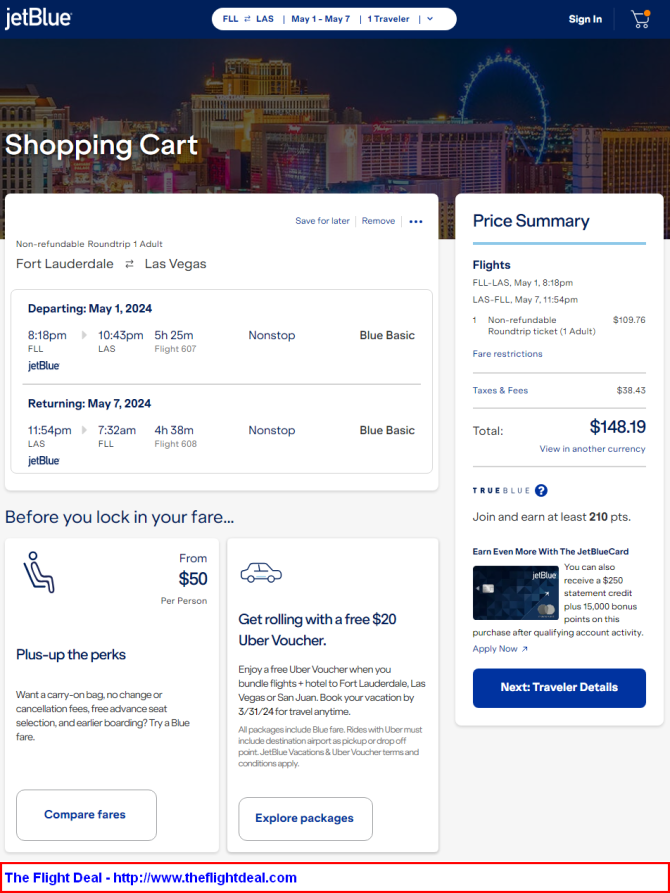670x893 pixels.
Task: Click Compare fares button
Action: [86, 814]
